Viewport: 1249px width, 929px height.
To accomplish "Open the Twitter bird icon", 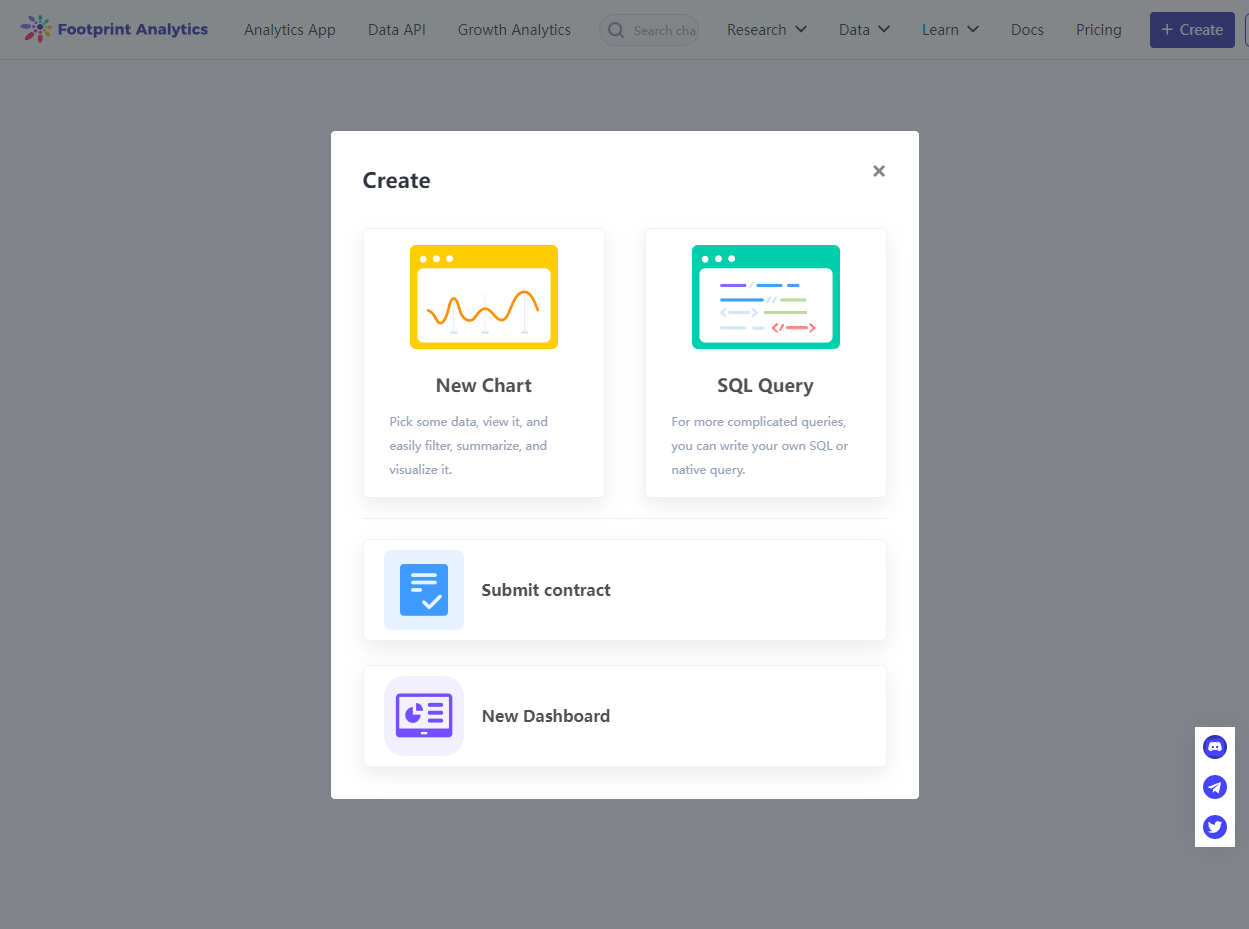I will [x=1214, y=827].
